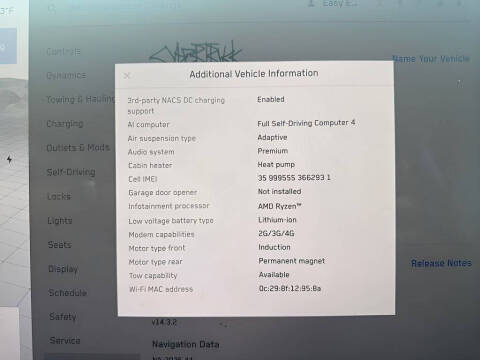The image size is (480, 360).
Task: Open the Dynamics settings
Action: [x=66, y=75]
